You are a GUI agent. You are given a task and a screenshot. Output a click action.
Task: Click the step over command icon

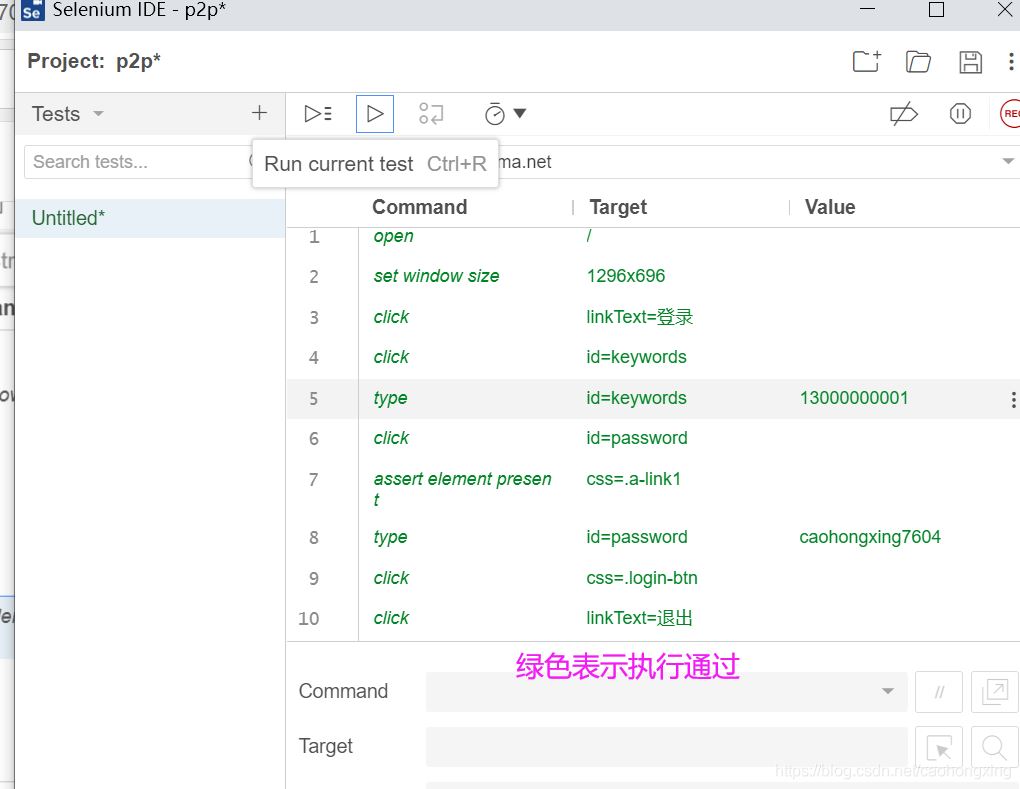tap(431, 114)
